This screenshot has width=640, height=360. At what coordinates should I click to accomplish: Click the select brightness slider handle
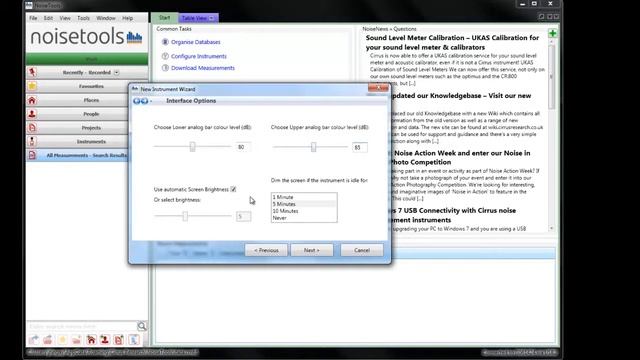coord(185,216)
